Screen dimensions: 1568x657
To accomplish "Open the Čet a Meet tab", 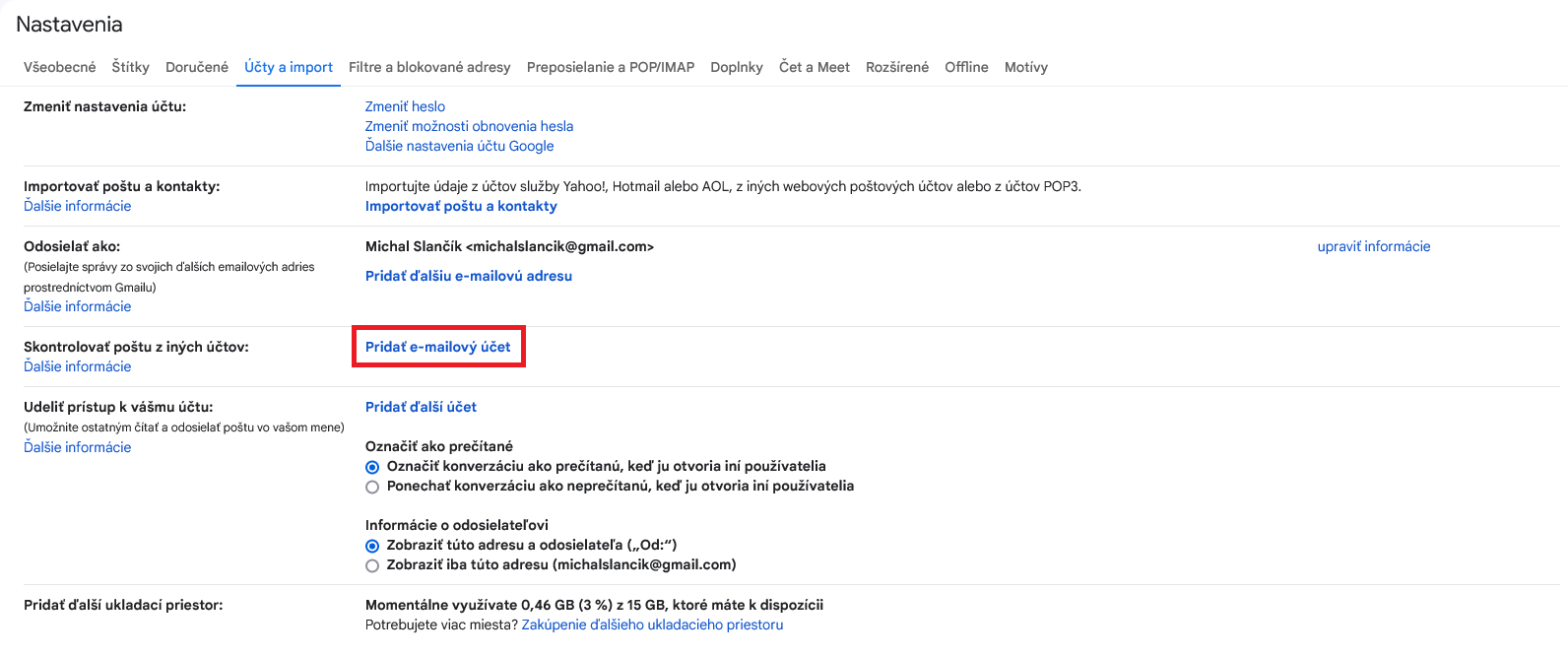I will coord(815,67).
